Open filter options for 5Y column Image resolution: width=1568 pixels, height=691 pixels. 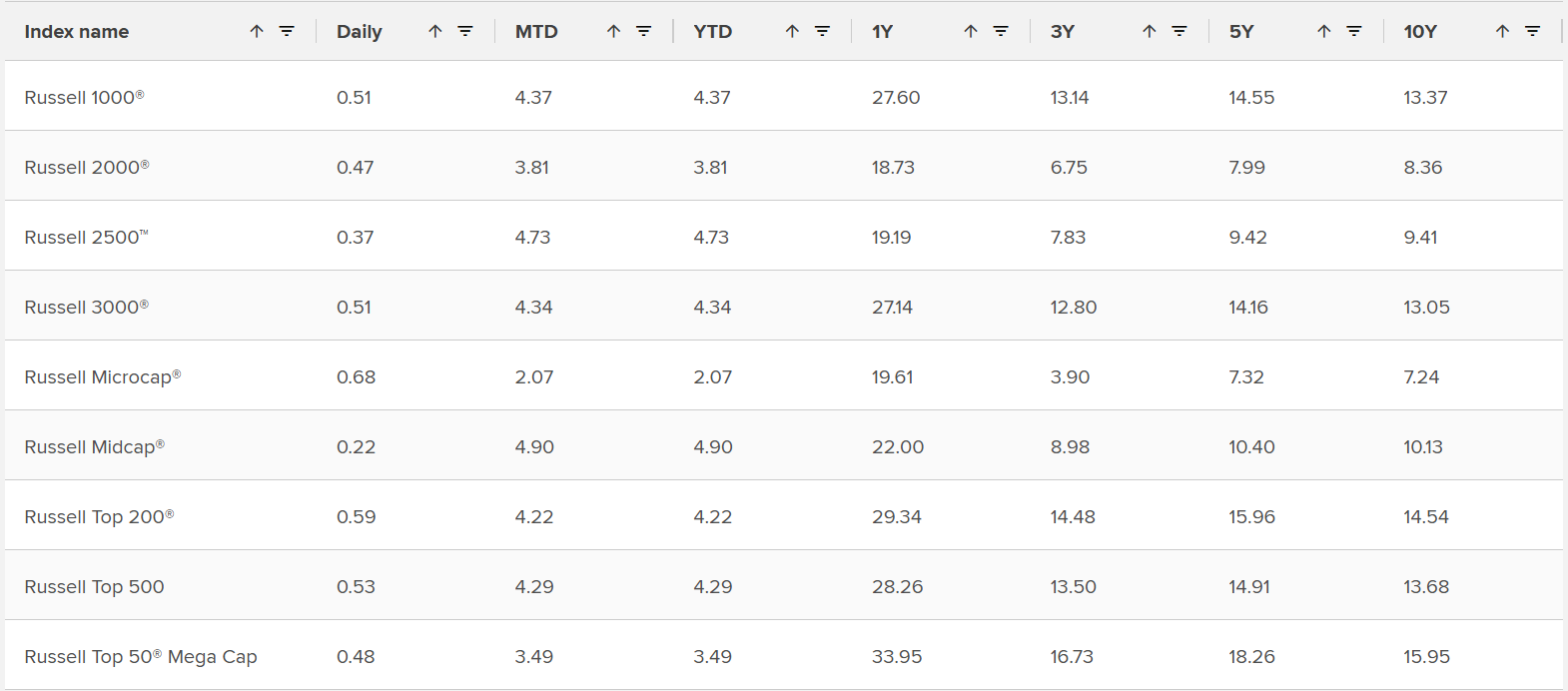(1354, 32)
